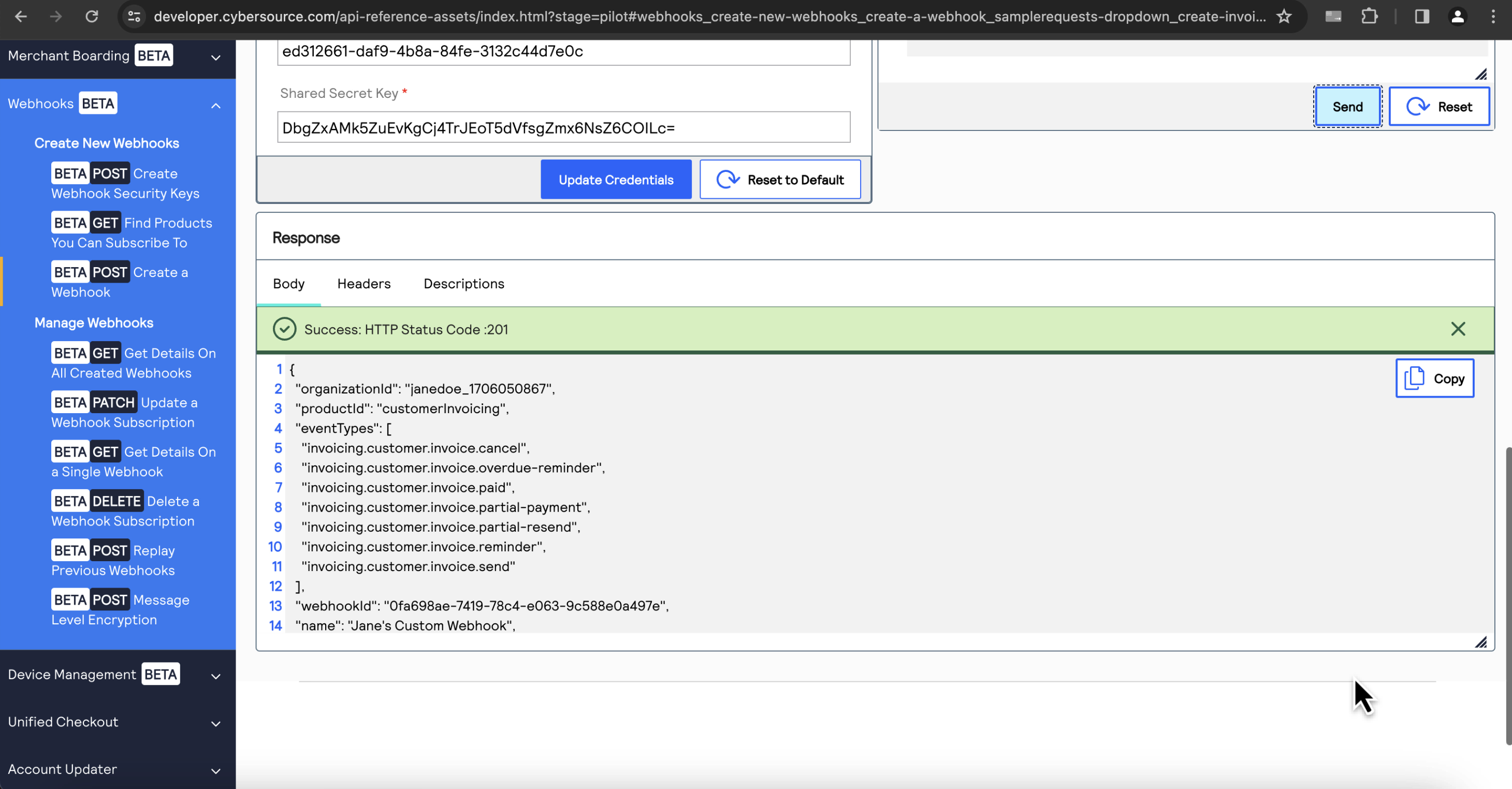Click the site information icon in address bar
Screen dimensions: 1512x789
coord(135,17)
